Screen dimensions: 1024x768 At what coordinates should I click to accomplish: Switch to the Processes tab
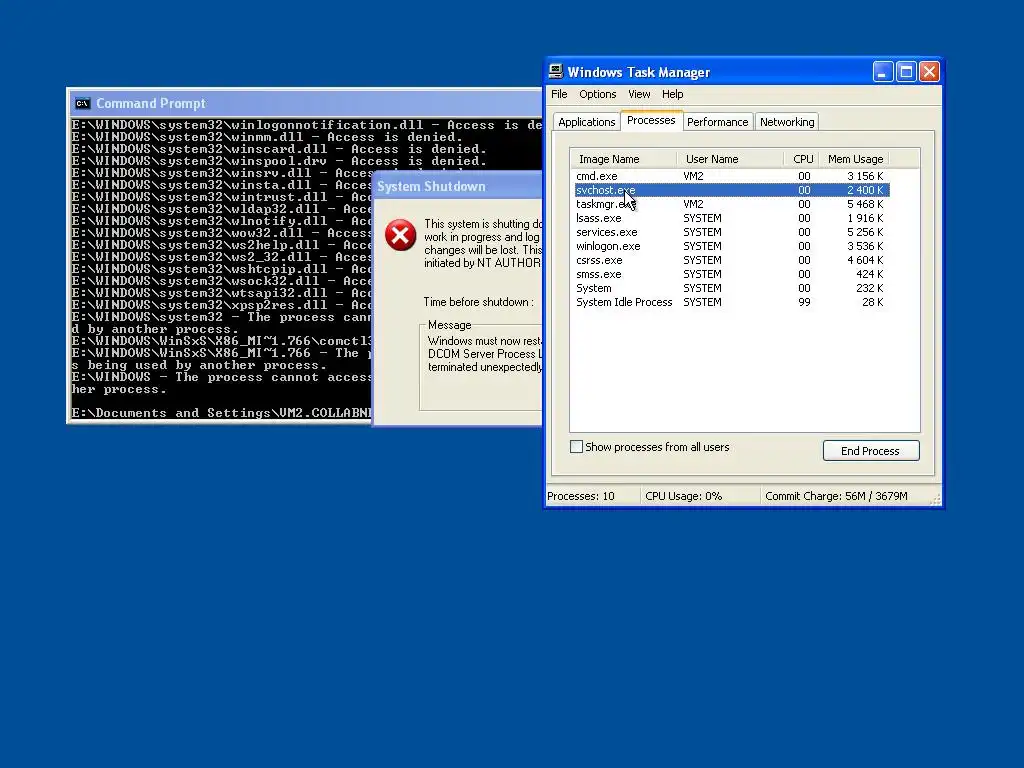(x=651, y=120)
